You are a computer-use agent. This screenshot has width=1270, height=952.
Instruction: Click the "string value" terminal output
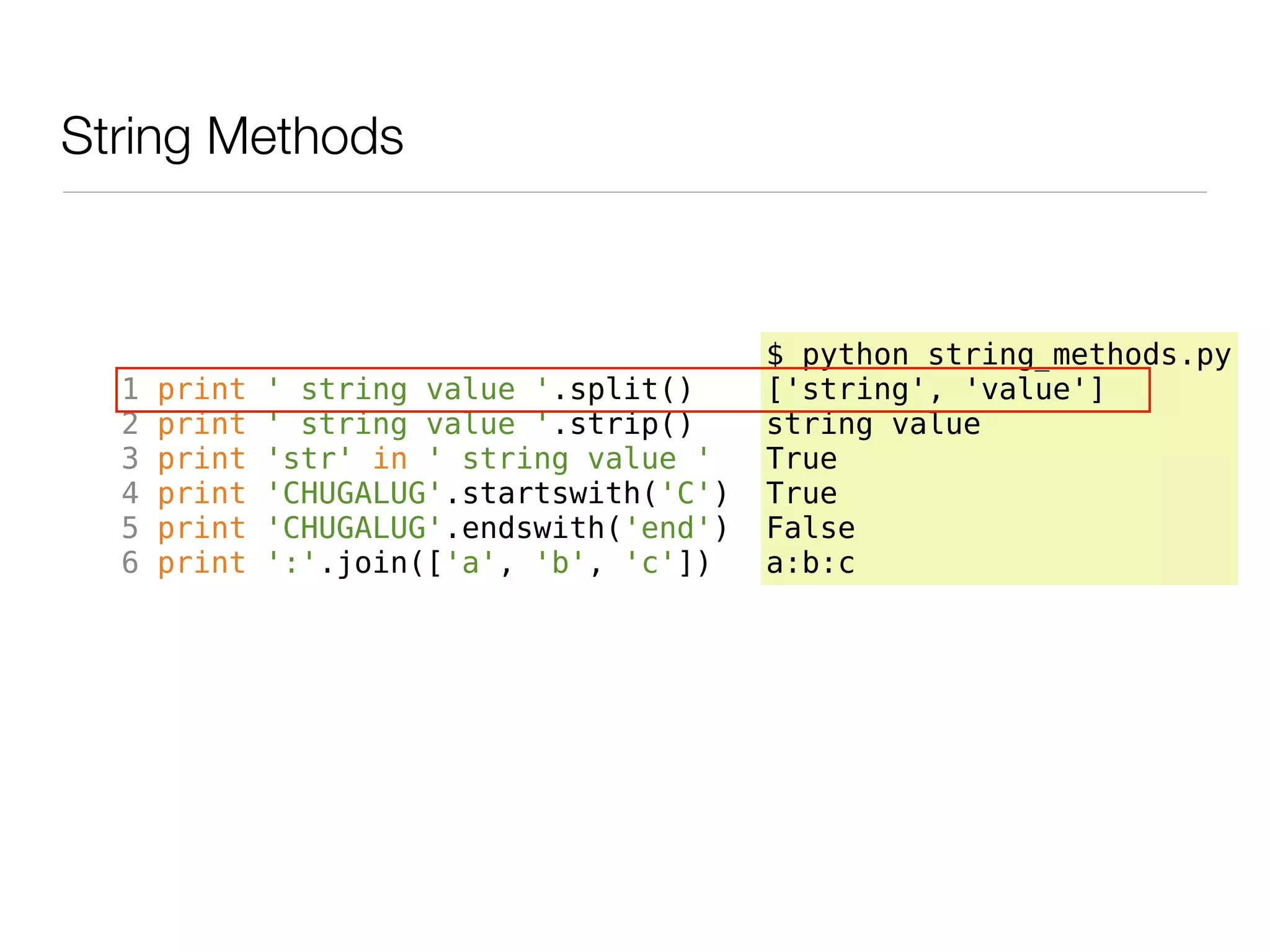(x=873, y=425)
